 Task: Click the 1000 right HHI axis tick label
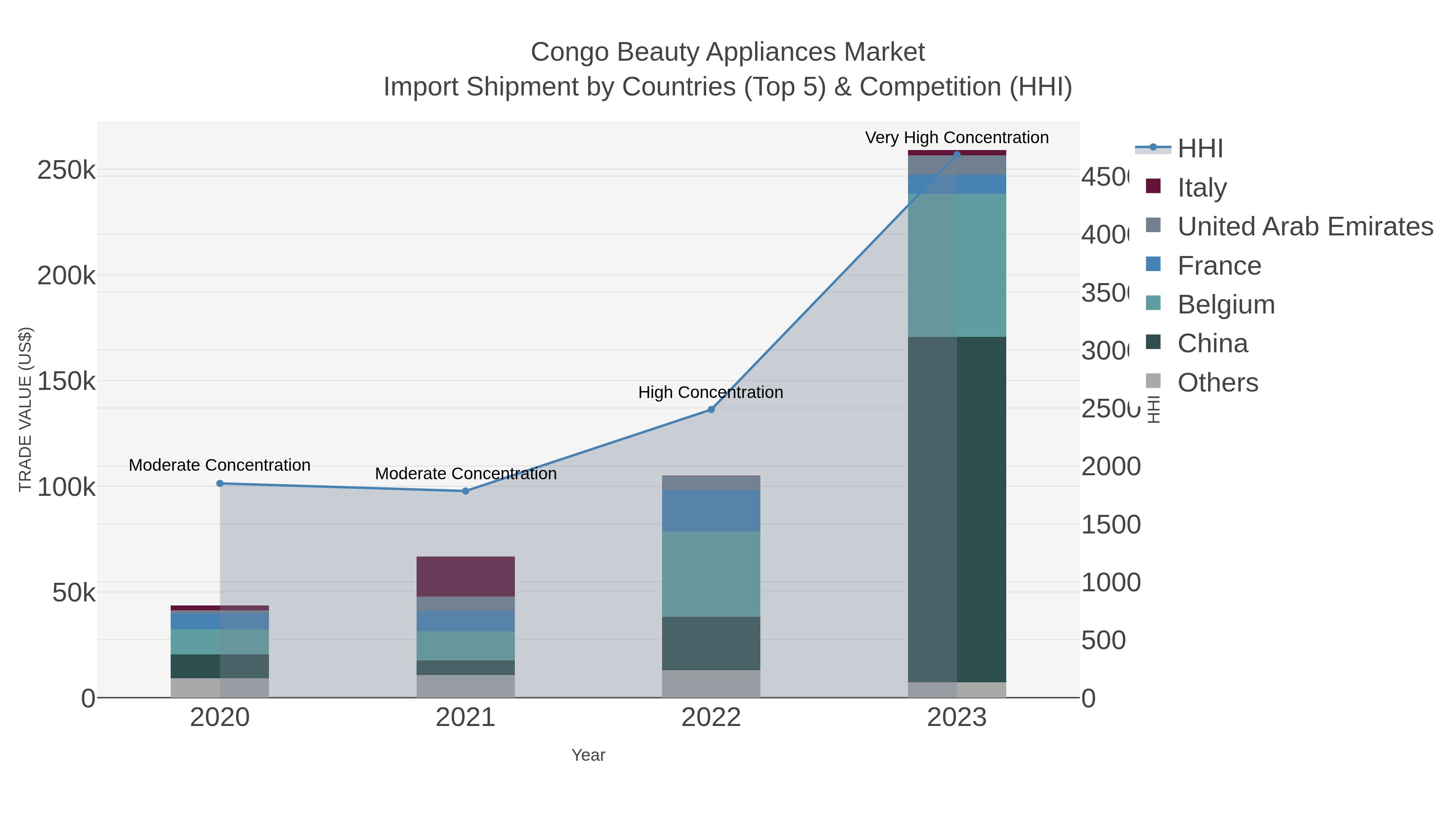tap(1111, 582)
